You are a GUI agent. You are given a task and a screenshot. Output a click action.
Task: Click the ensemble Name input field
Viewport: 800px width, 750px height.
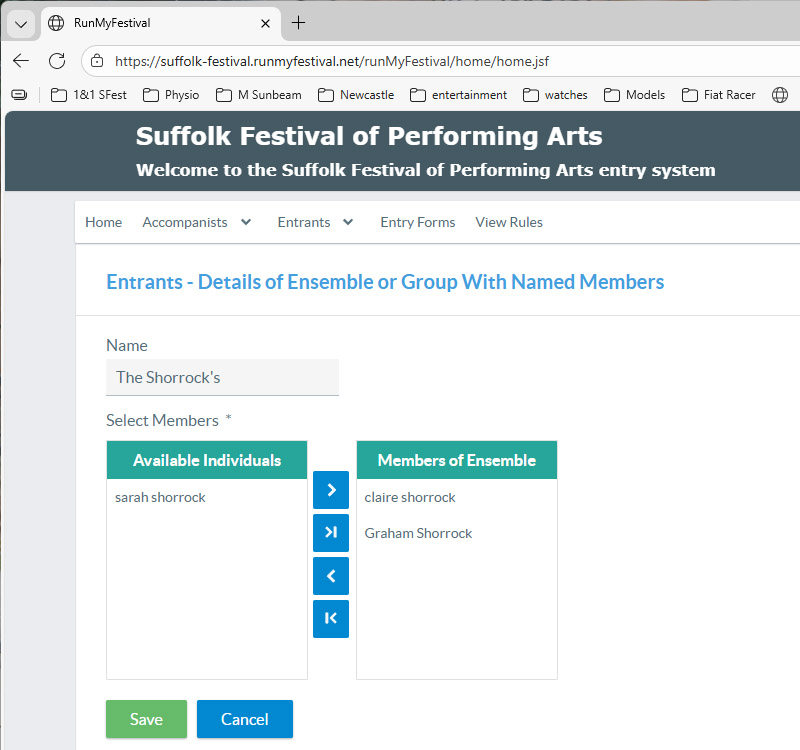coord(222,377)
